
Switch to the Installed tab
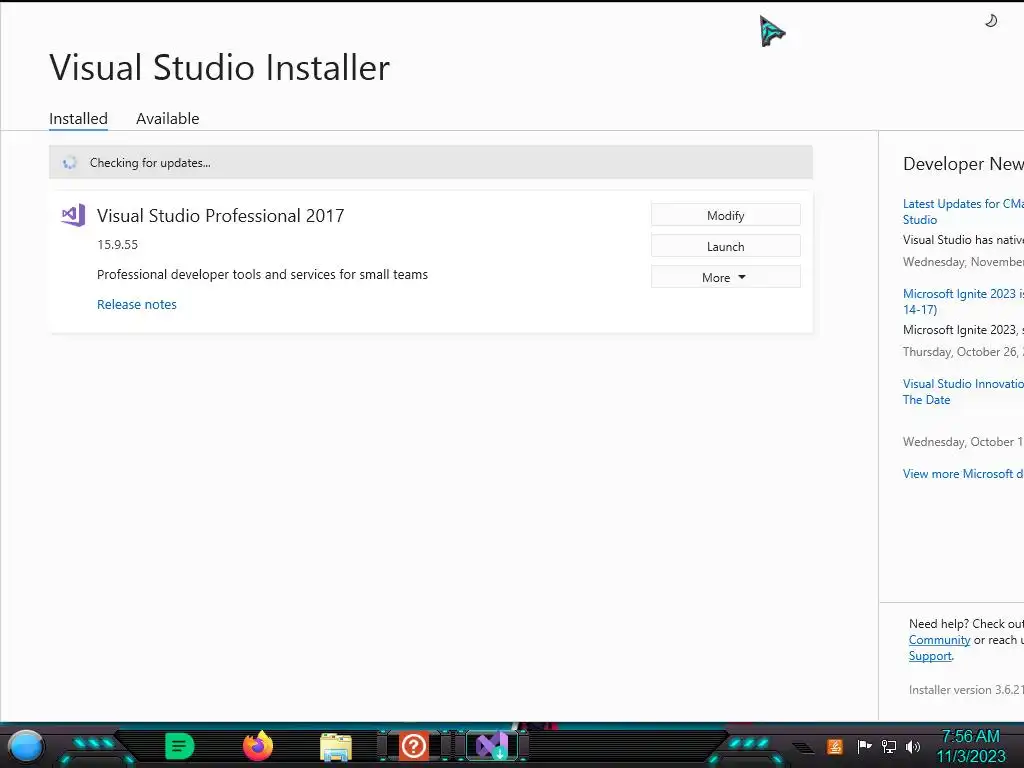point(78,119)
